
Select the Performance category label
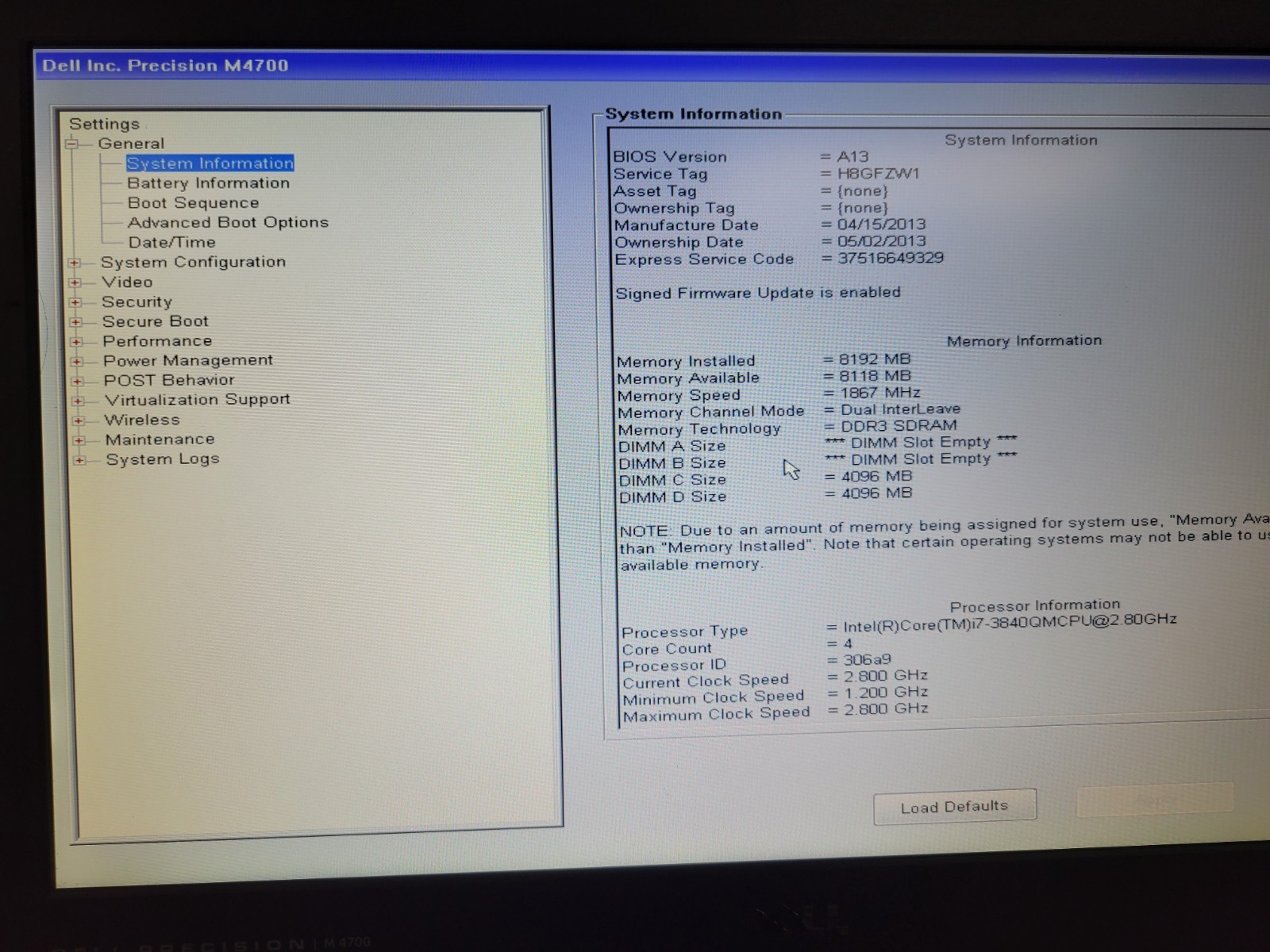click(157, 341)
